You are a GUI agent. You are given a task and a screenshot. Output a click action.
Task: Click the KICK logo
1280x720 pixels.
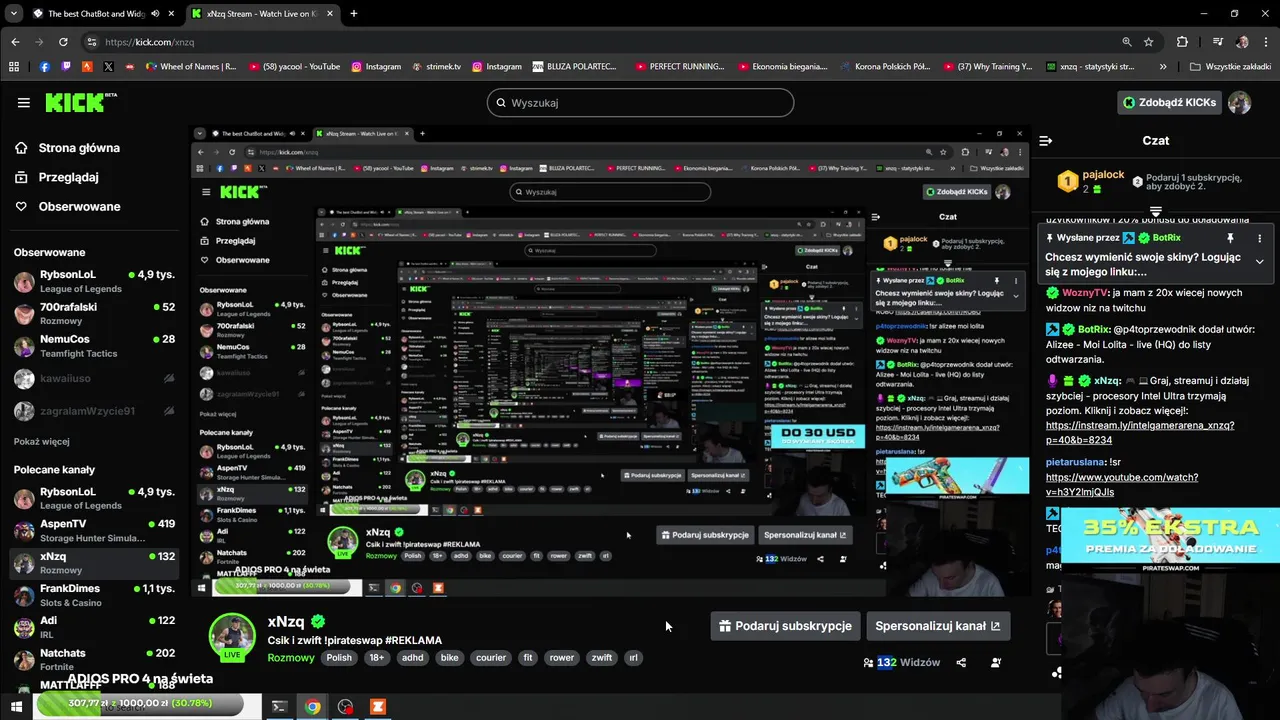(x=80, y=102)
